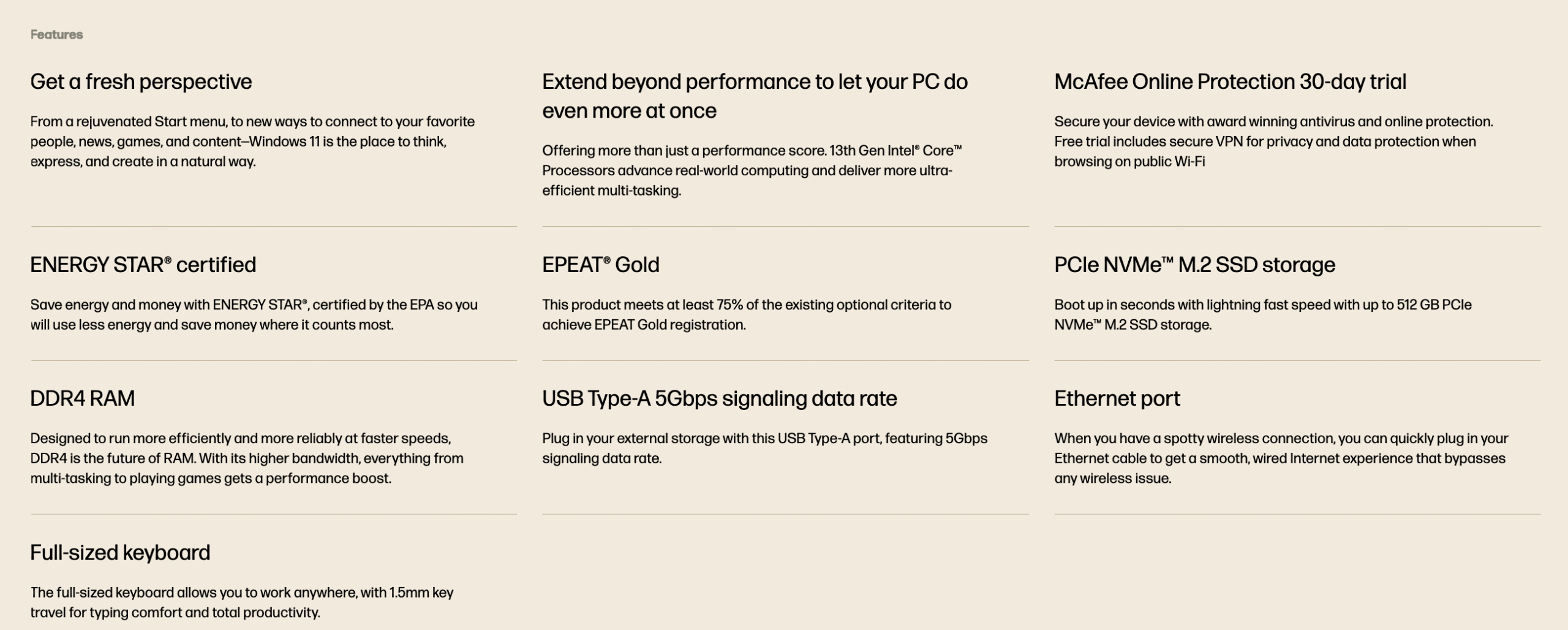Click the Windows 11 Start menu description paragraph
Screen dimensions: 1568x630
coord(252,142)
